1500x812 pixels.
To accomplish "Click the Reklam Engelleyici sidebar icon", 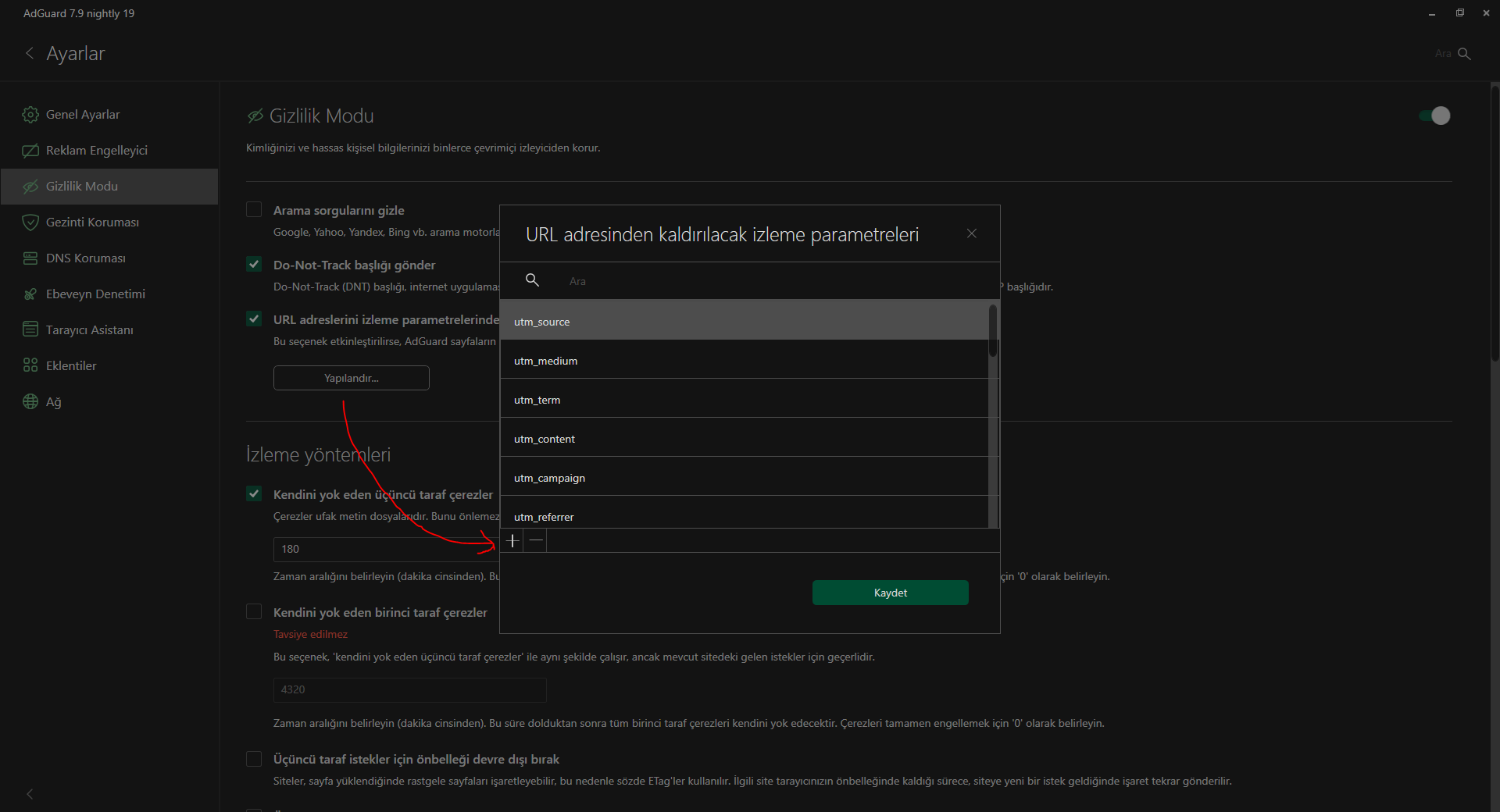I will click(x=30, y=151).
